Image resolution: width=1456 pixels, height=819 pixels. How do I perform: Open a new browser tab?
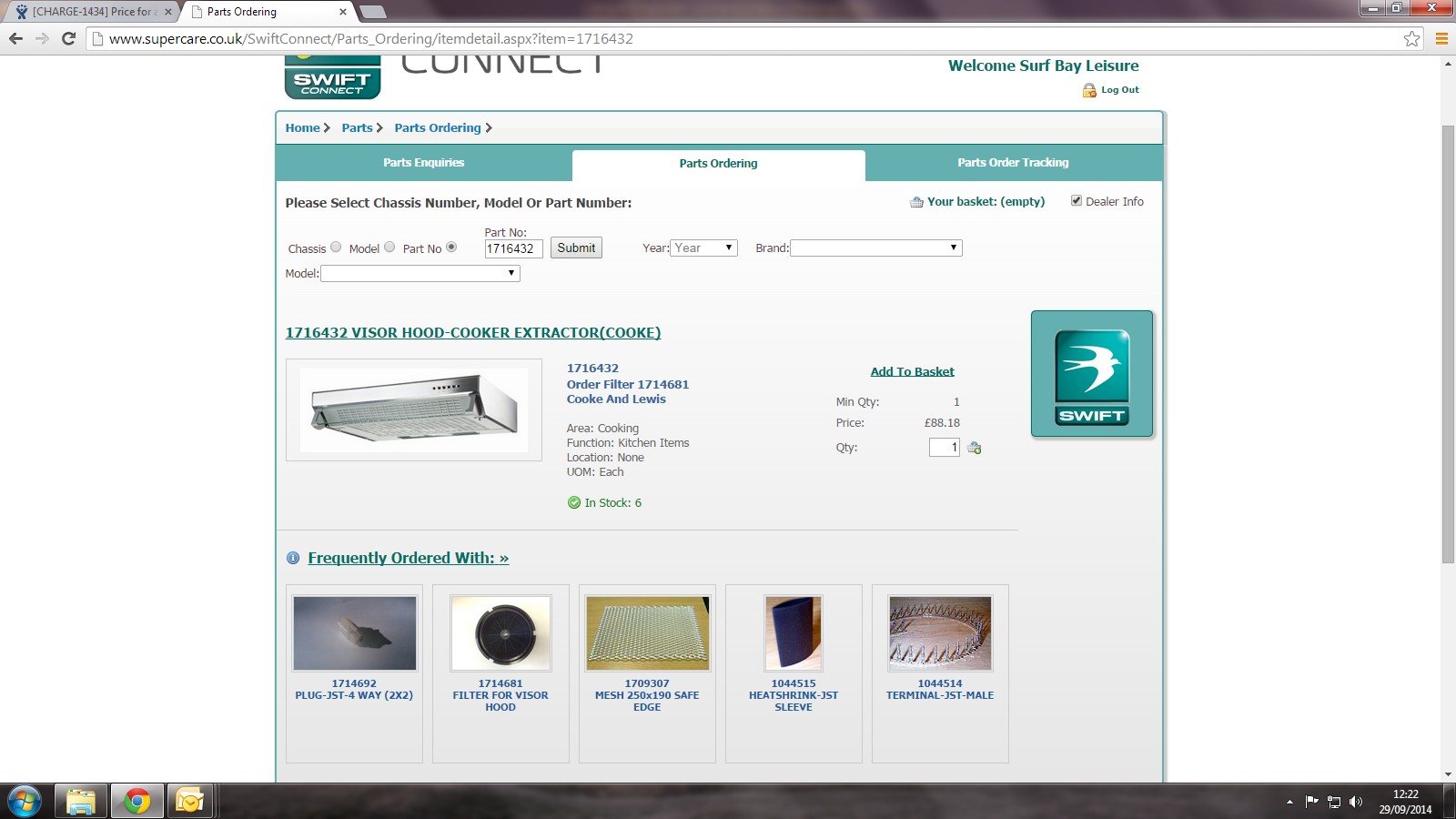point(373,12)
